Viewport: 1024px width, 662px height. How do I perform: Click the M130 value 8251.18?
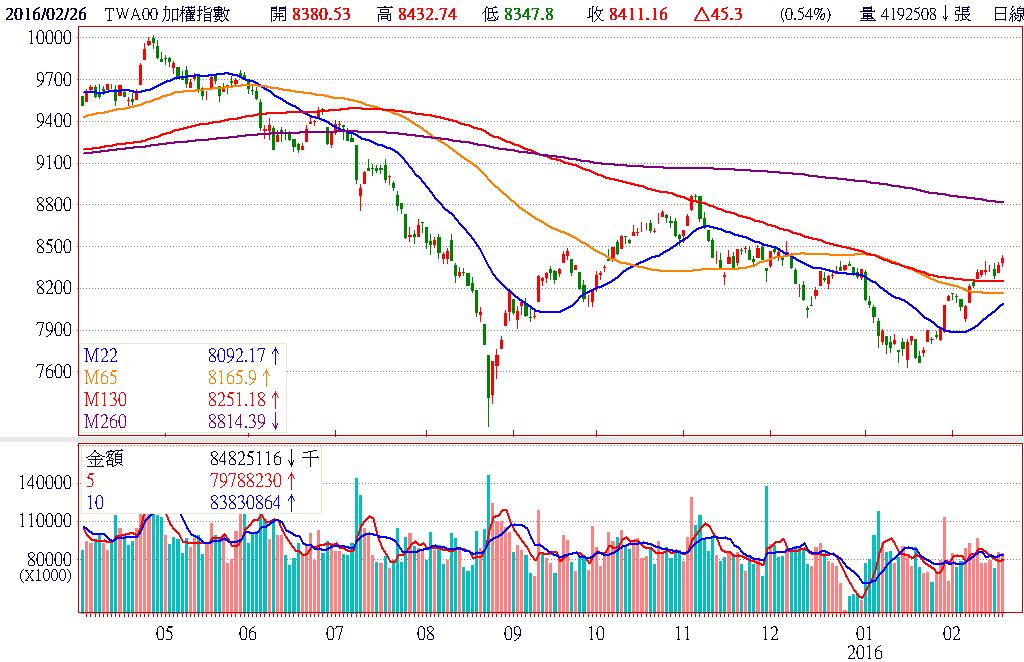point(237,399)
